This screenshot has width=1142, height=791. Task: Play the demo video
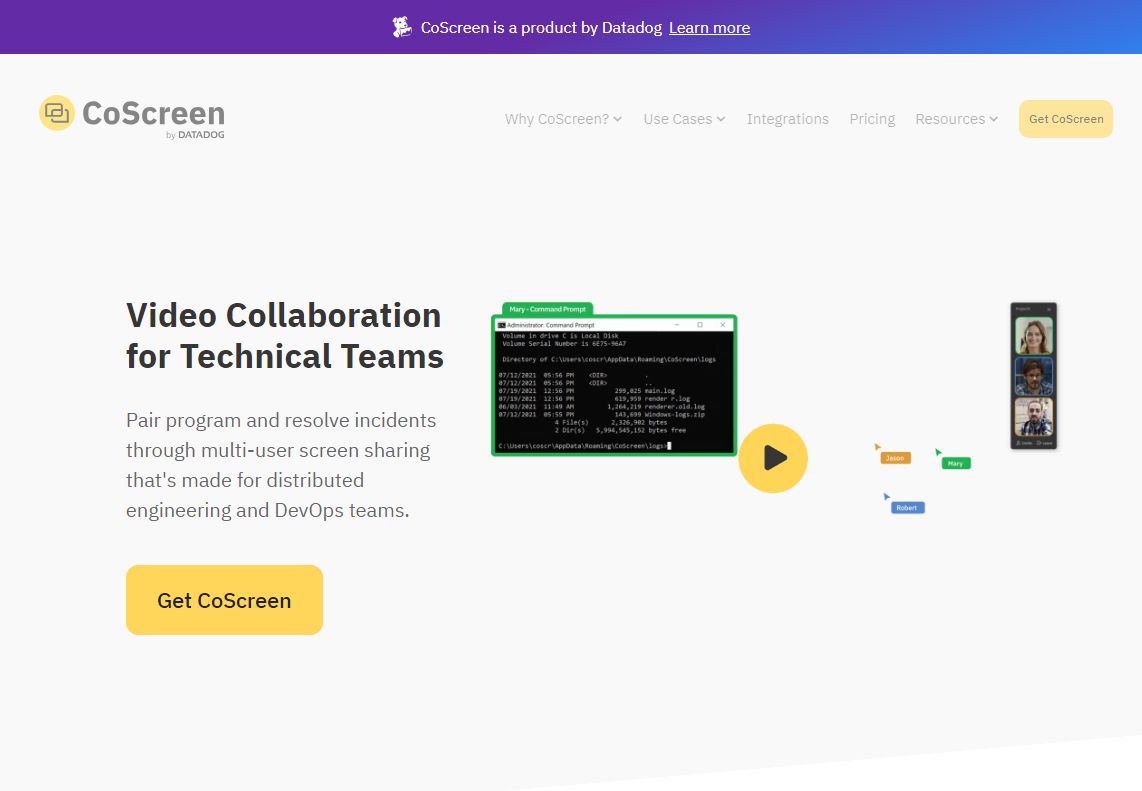pyautogui.click(x=773, y=458)
